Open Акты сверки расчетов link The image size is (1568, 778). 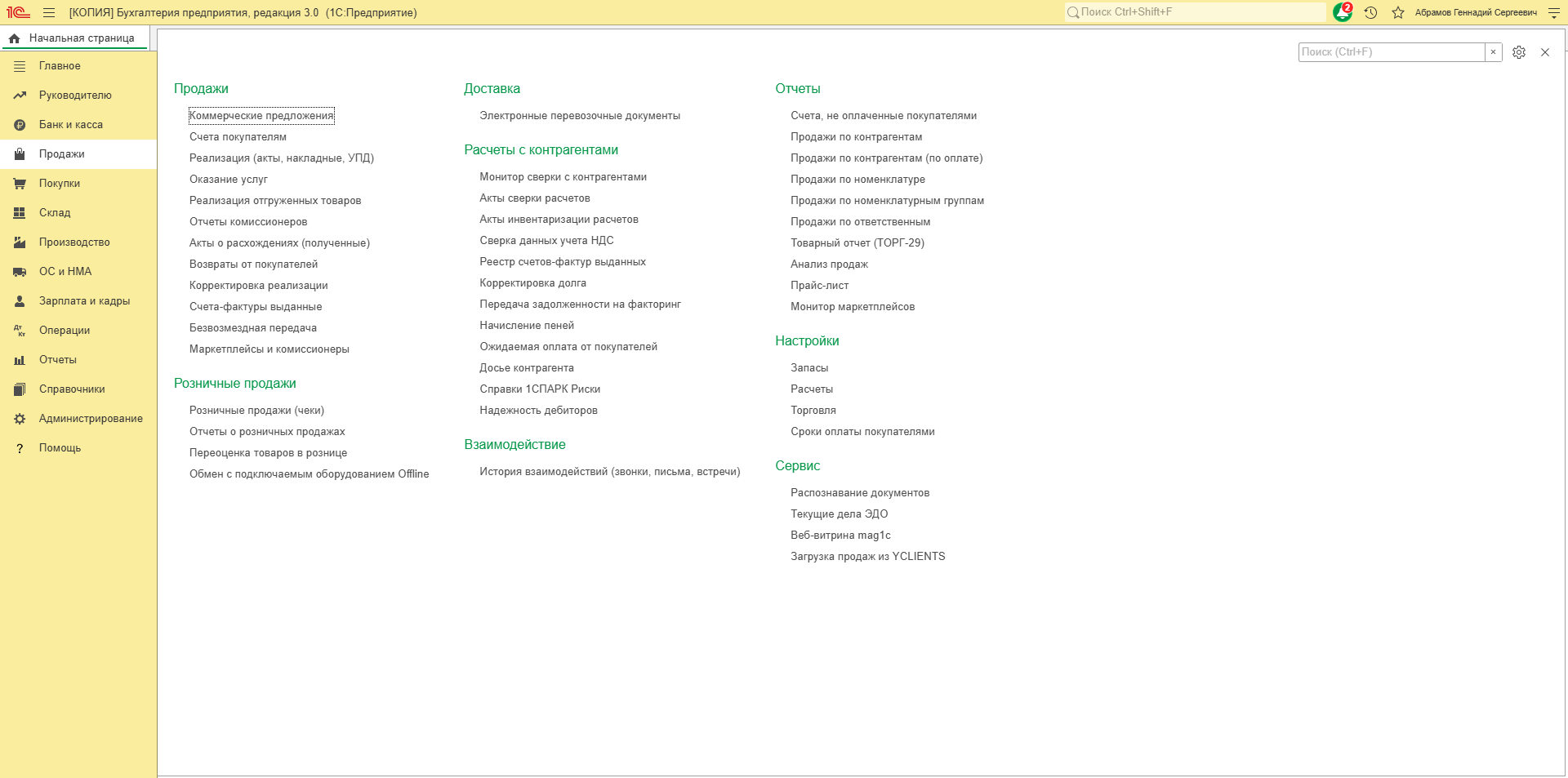coord(535,198)
